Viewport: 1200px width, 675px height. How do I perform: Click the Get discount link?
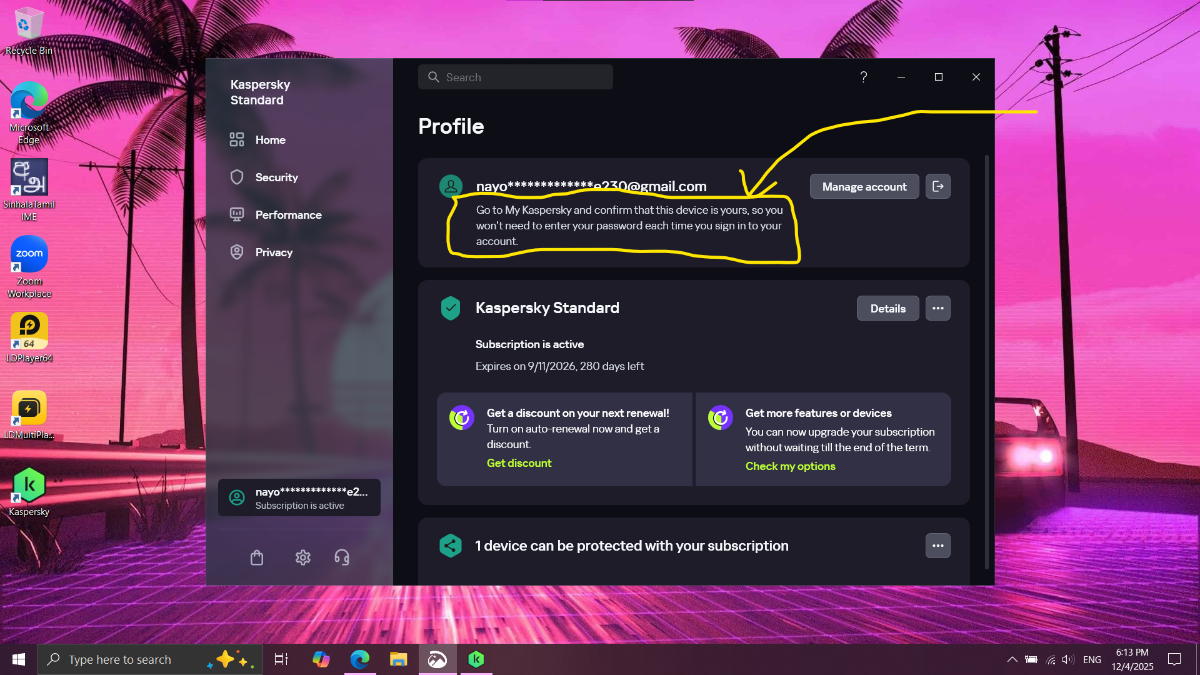click(519, 463)
